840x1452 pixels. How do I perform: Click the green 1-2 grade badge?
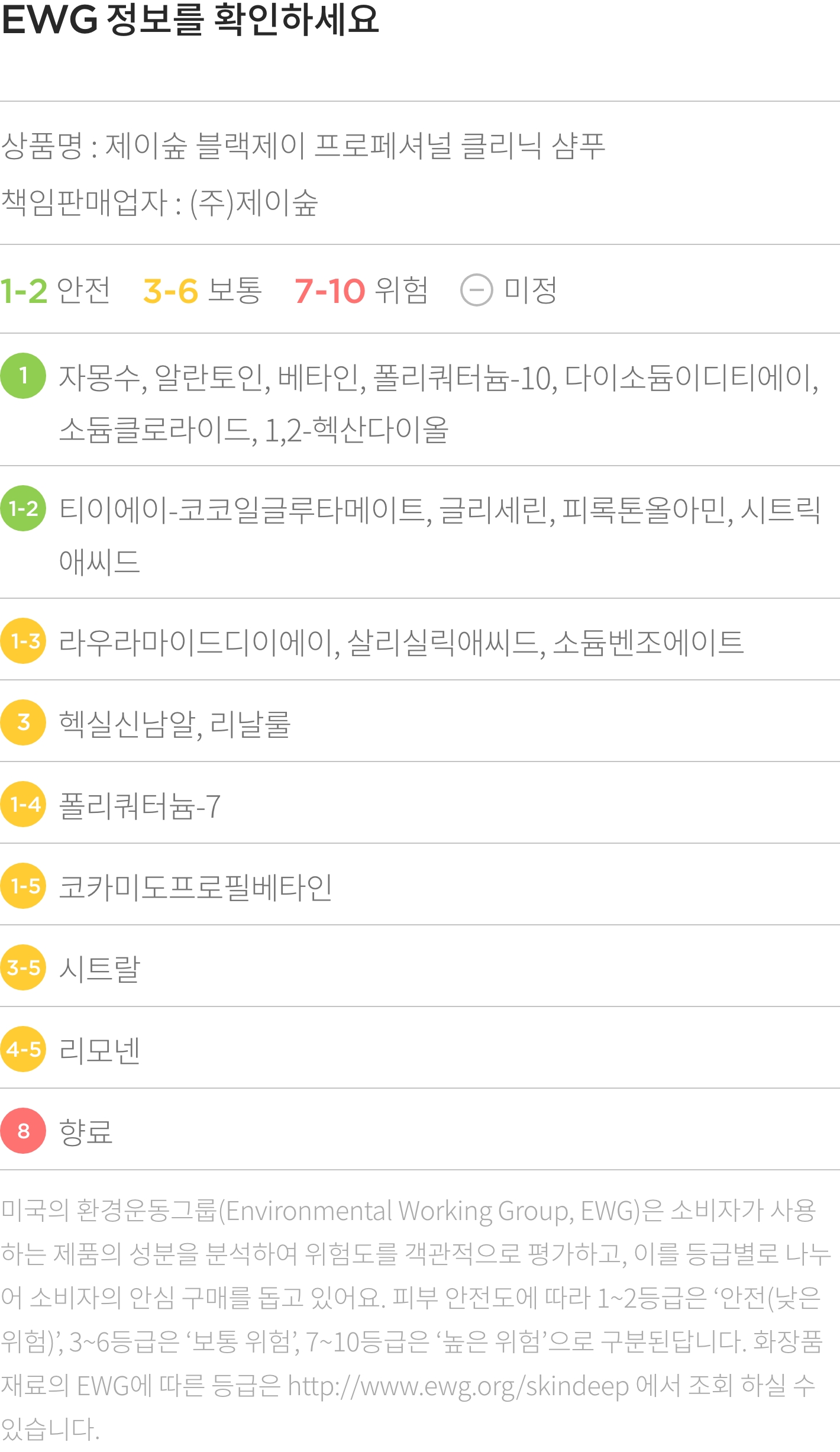click(x=23, y=508)
